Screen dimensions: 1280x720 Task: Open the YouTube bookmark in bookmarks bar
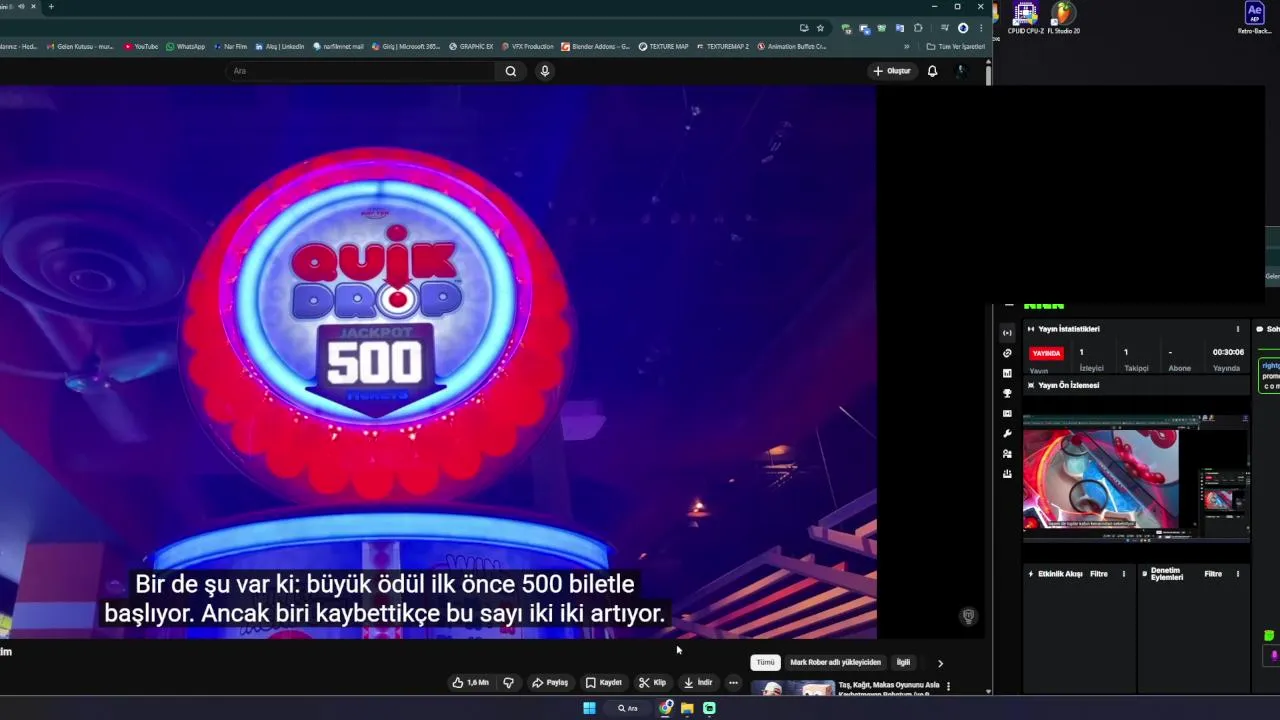click(x=141, y=46)
